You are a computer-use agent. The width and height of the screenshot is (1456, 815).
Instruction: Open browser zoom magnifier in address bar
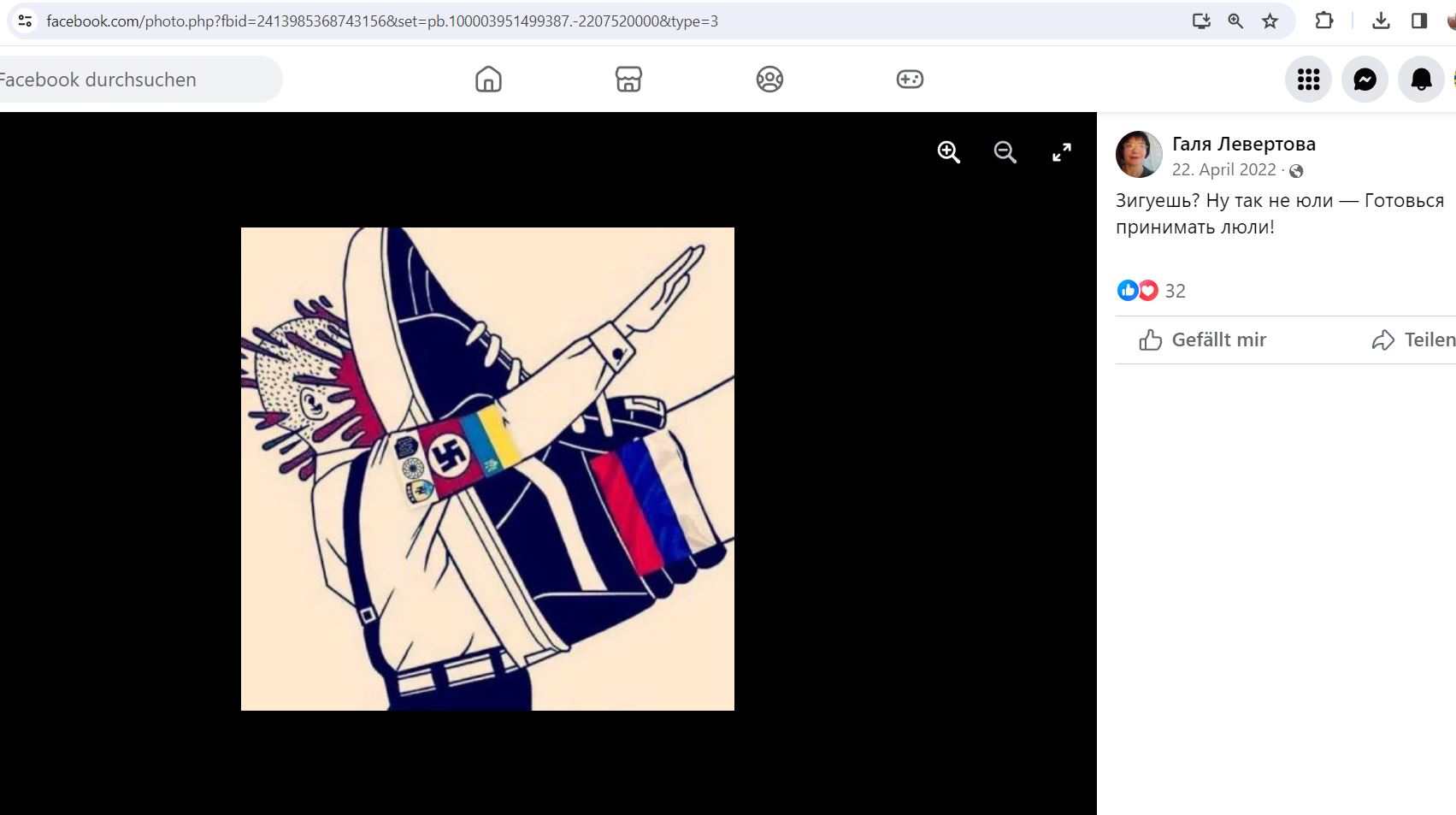(1235, 21)
